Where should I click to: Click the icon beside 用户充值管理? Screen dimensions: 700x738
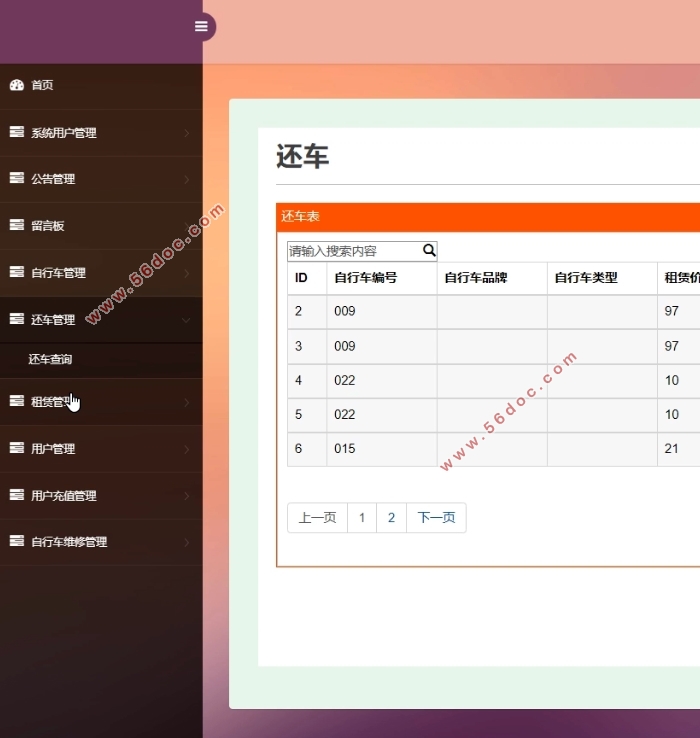[17, 495]
